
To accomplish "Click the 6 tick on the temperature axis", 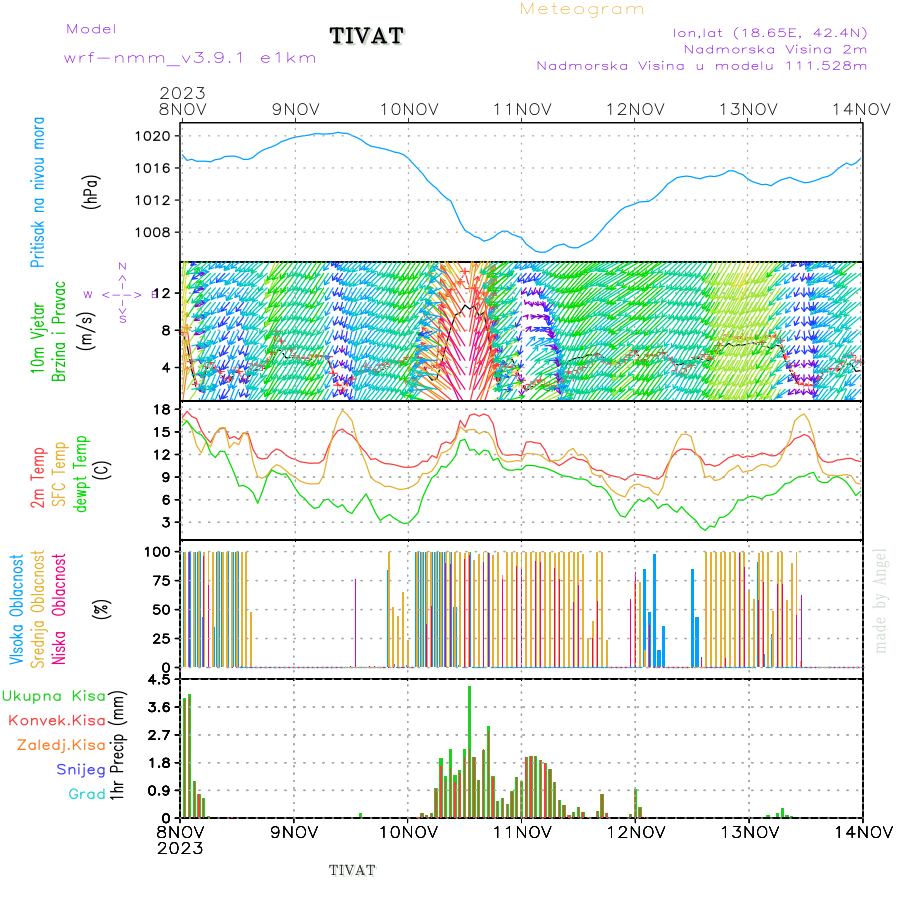I will 166,500.
